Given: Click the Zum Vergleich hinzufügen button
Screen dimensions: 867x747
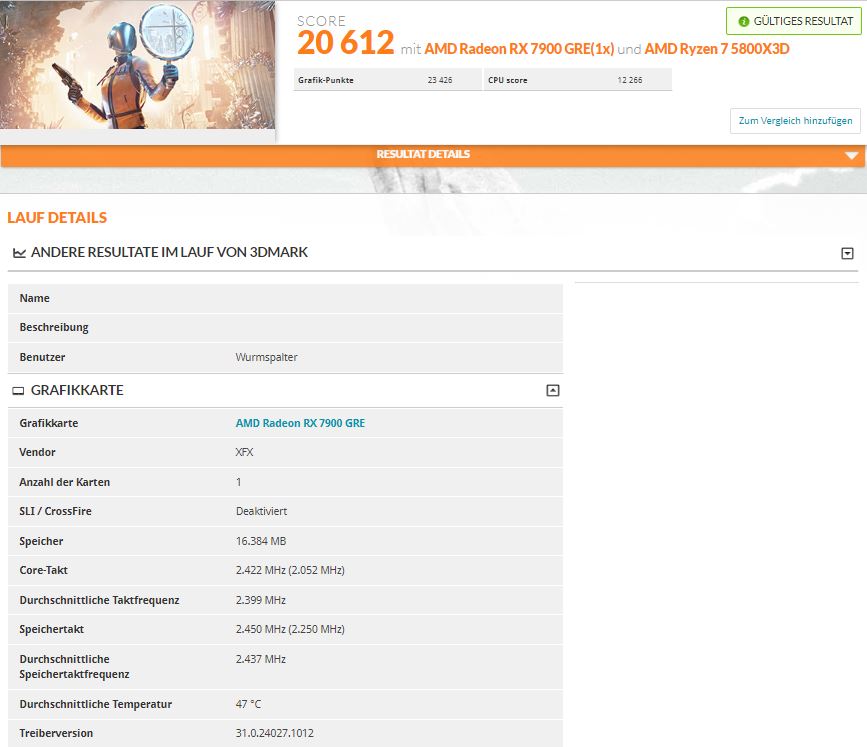Looking at the screenshot, I should [x=795, y=121].
